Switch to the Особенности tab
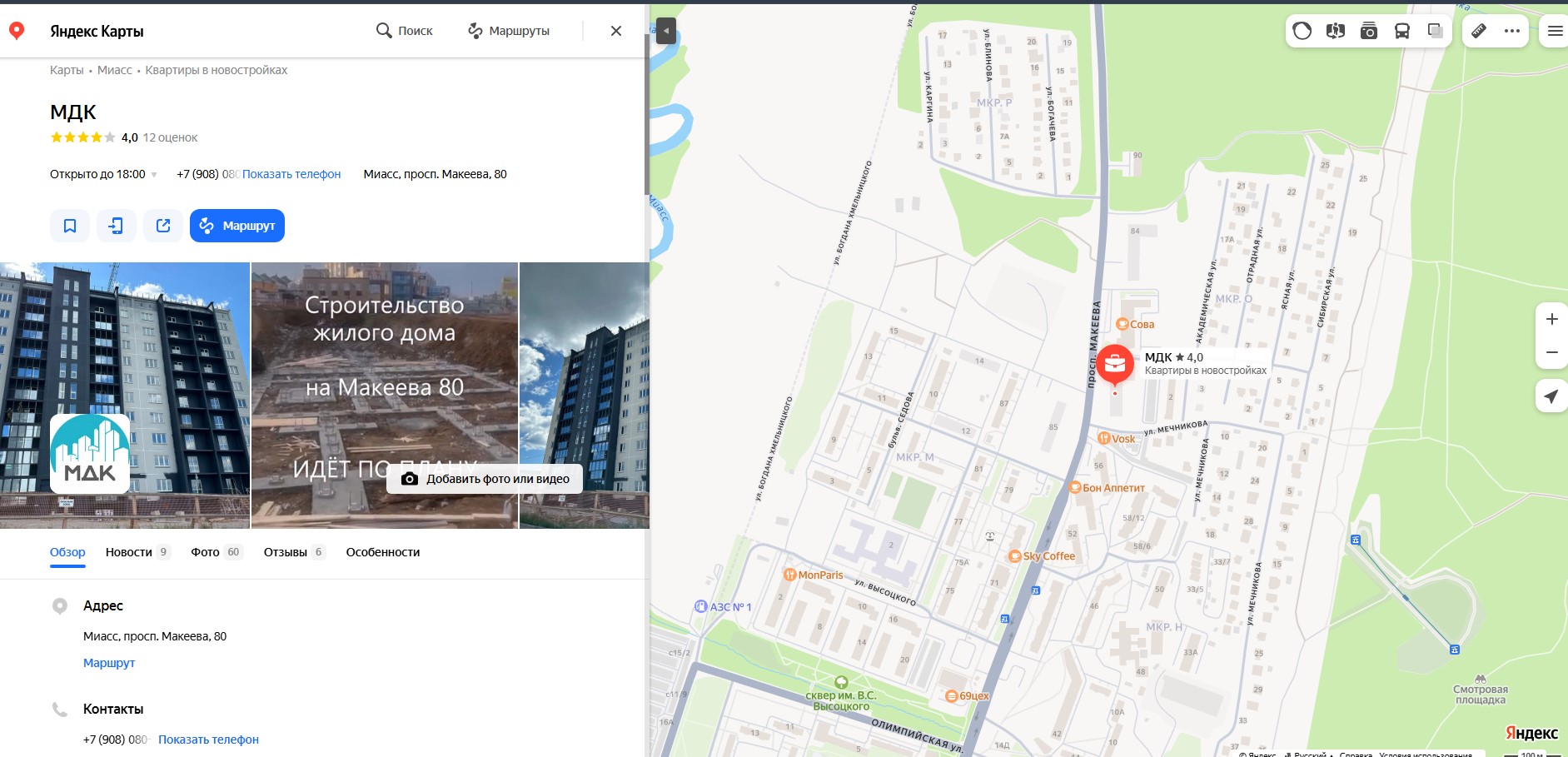This screenshot has width=1568, height=757. tap(383, 552)
